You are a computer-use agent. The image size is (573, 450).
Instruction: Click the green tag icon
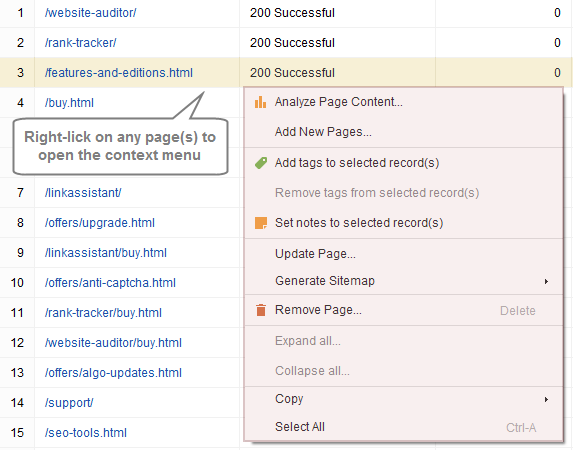pos(261,163)
